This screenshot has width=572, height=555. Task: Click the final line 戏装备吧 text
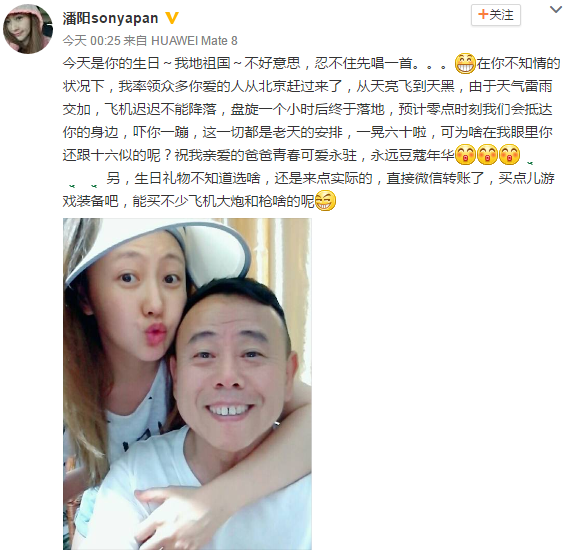pyautogui.click(x=188, y=201)
